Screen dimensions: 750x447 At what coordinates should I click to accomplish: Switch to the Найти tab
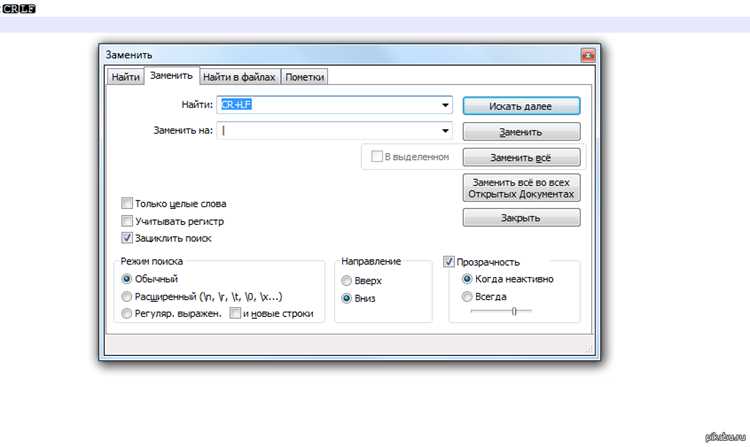point(125,76)
